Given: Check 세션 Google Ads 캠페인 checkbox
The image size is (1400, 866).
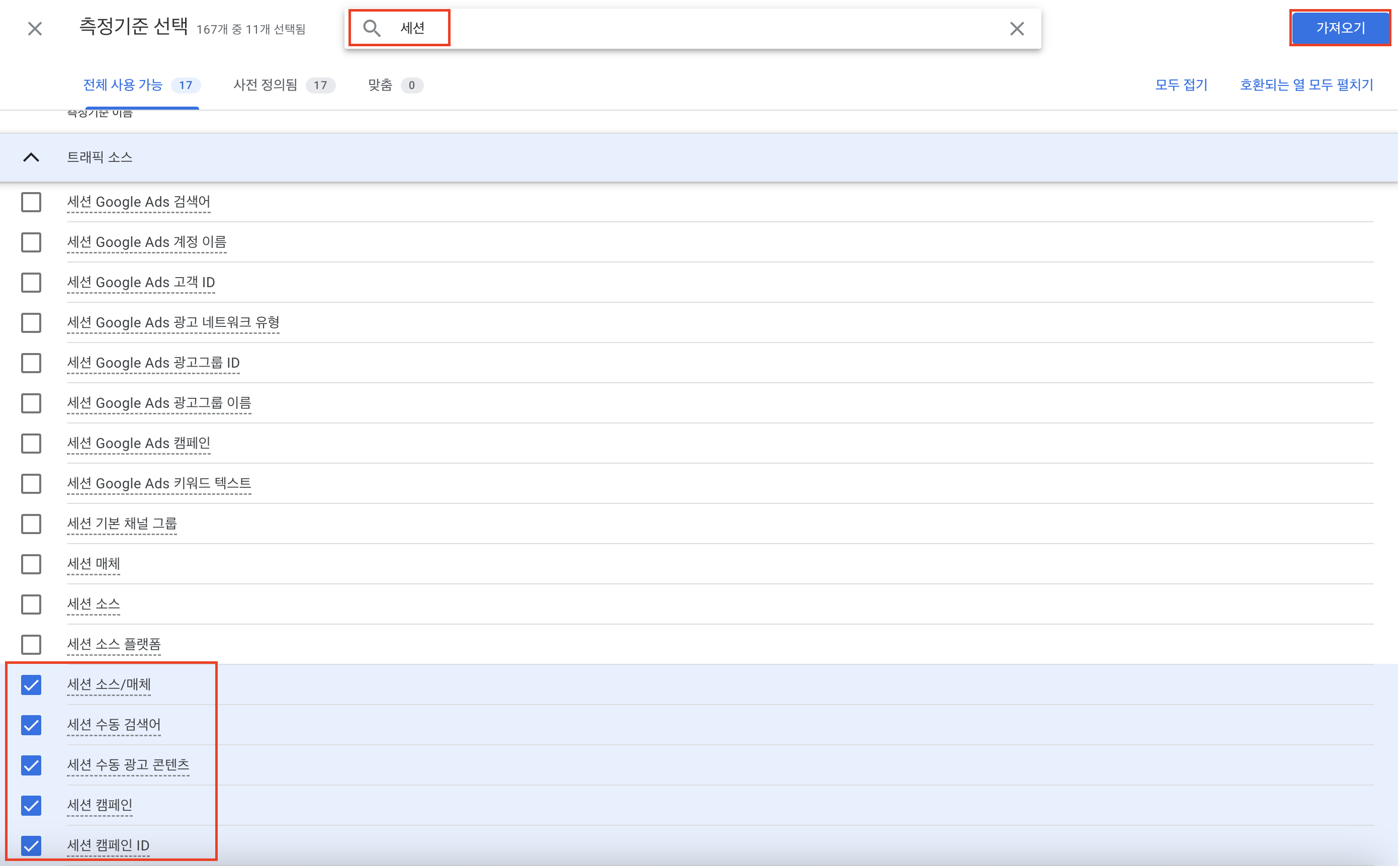Looking at the screenshot, I should (x=31, y=444).
